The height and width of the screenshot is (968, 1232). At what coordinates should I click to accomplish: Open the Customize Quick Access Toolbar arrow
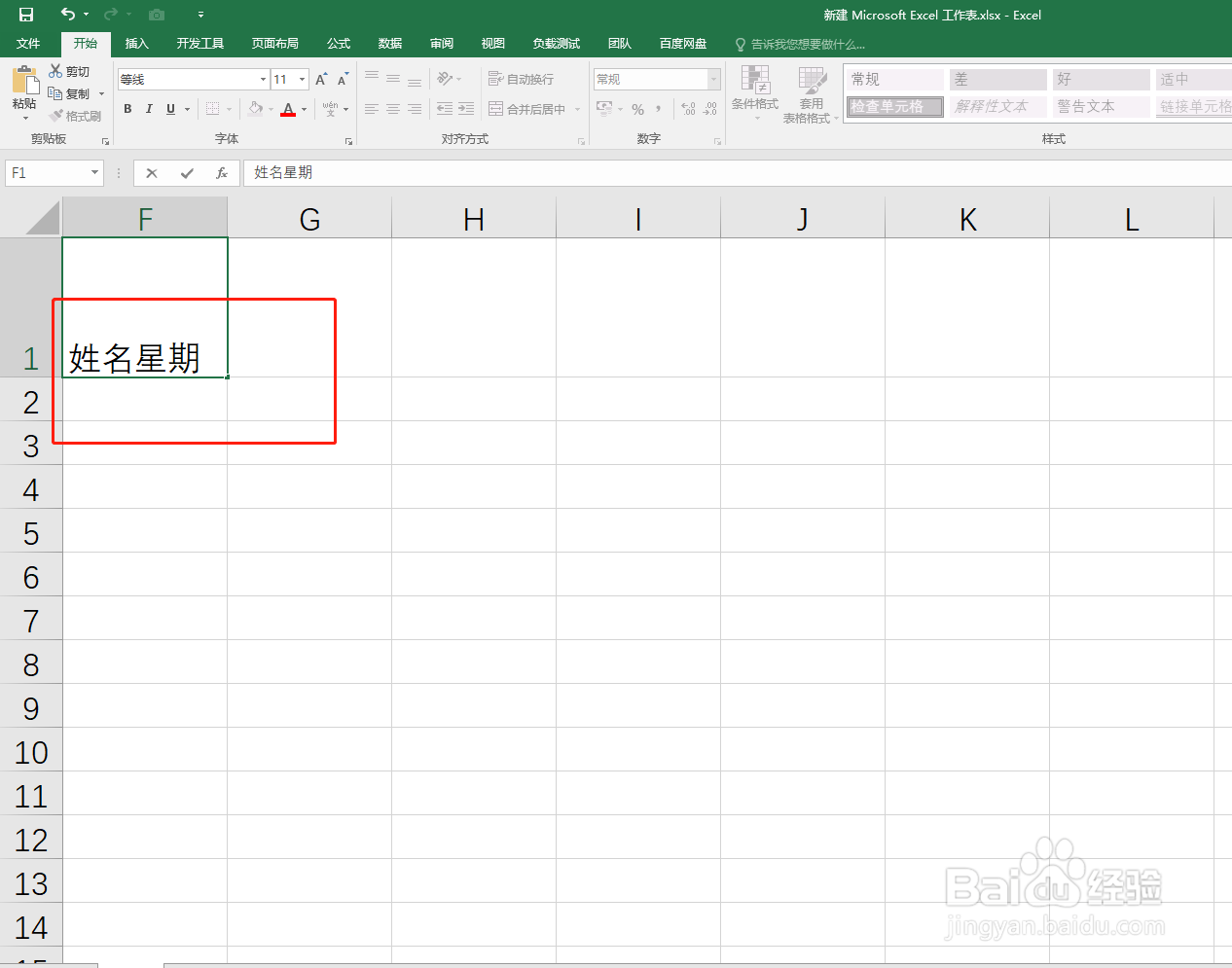pos(200,15)
